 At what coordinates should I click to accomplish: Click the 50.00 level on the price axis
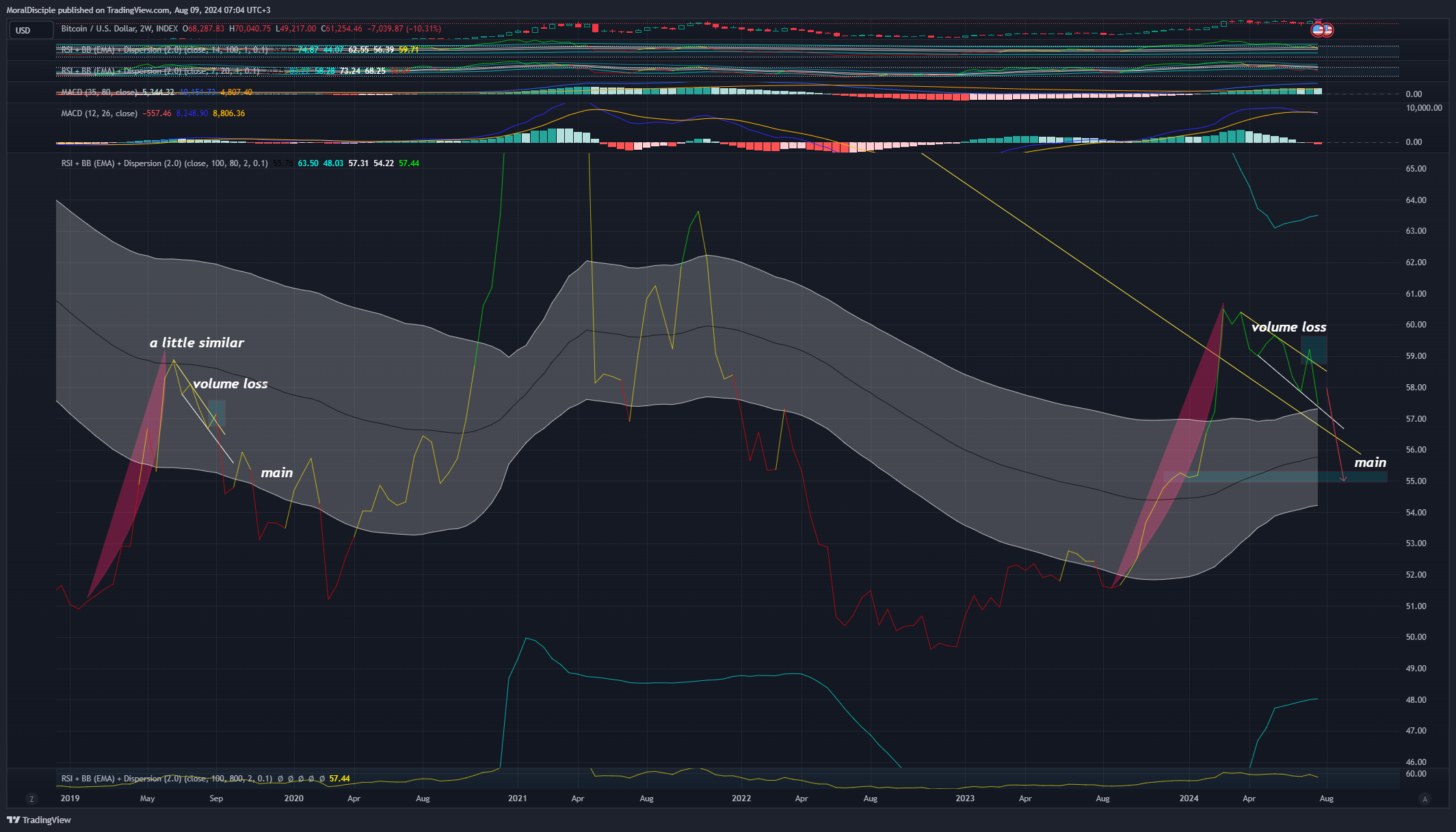[1416, 637]
